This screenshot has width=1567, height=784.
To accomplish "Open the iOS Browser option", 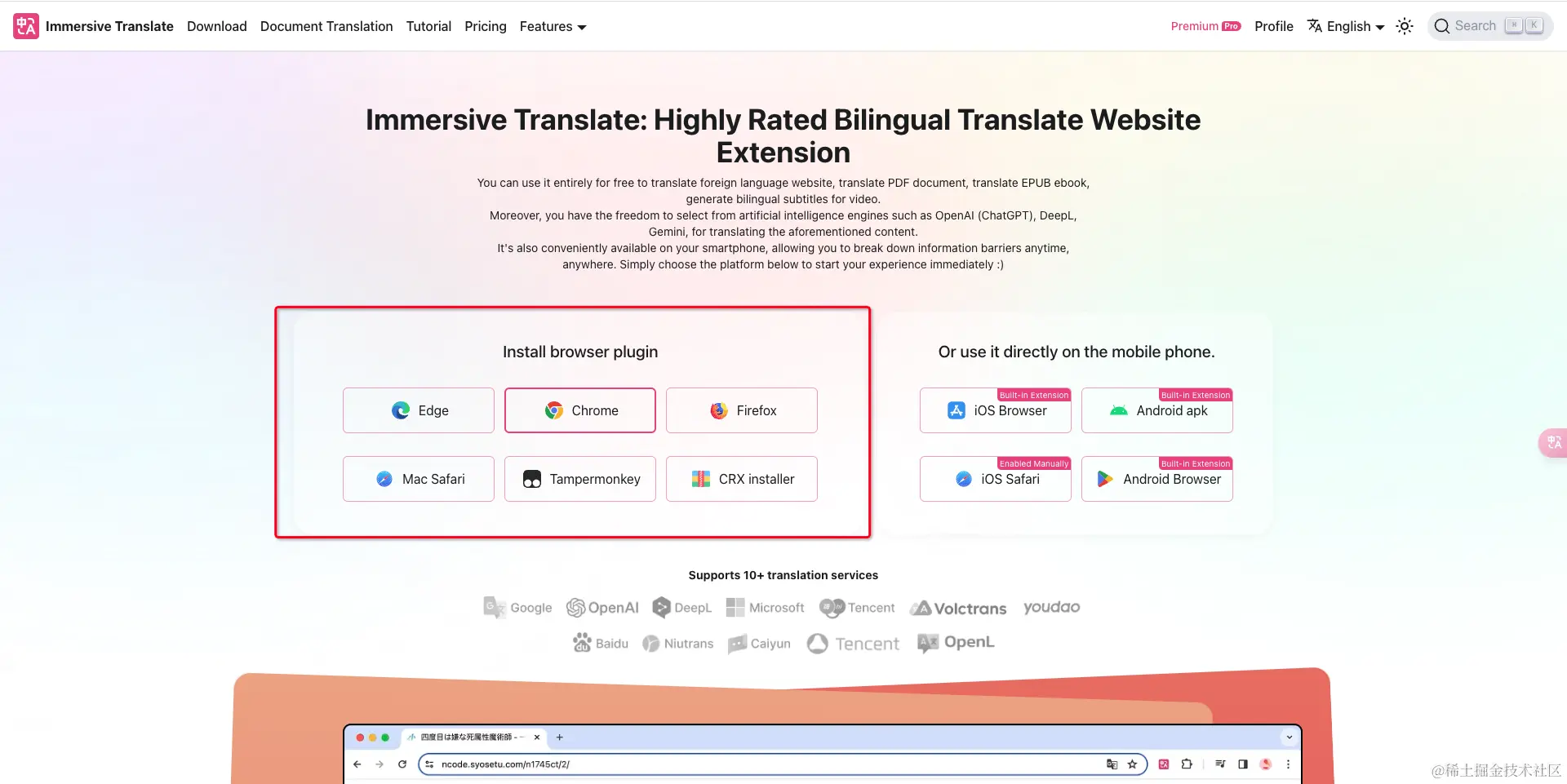I will [x=996, y=410].
